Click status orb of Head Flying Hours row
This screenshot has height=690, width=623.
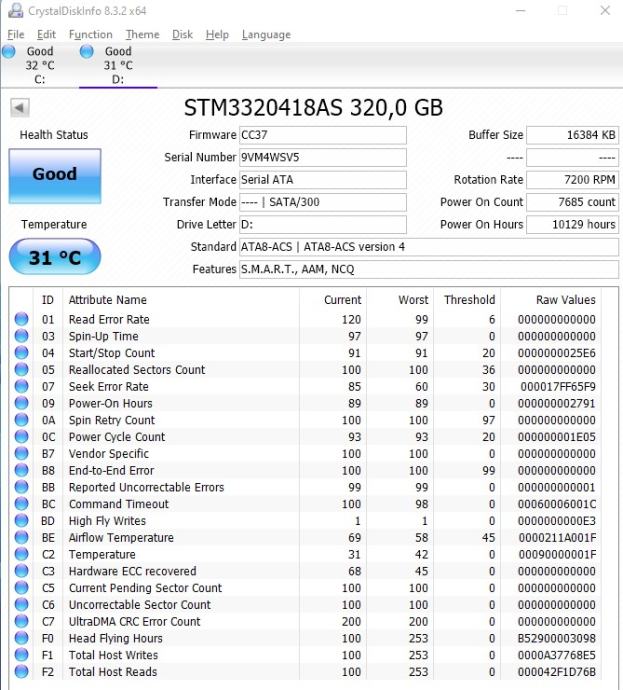pos(21,638)
